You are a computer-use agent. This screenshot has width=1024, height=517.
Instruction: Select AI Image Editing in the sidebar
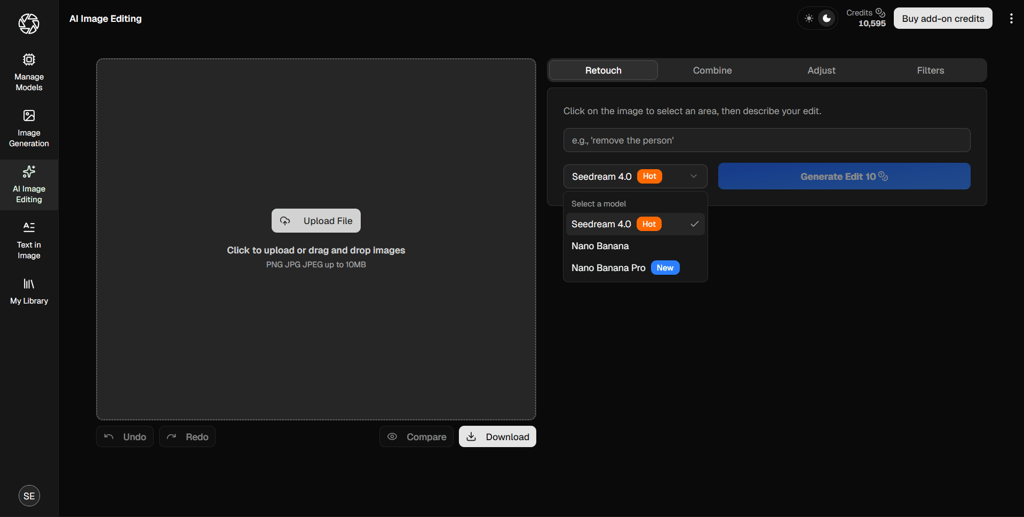point(29,184)
